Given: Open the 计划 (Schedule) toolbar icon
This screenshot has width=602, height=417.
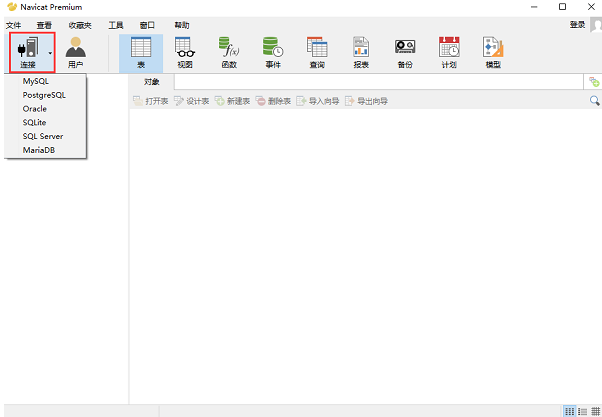Looking at the screenshot, I should (449, 50).
